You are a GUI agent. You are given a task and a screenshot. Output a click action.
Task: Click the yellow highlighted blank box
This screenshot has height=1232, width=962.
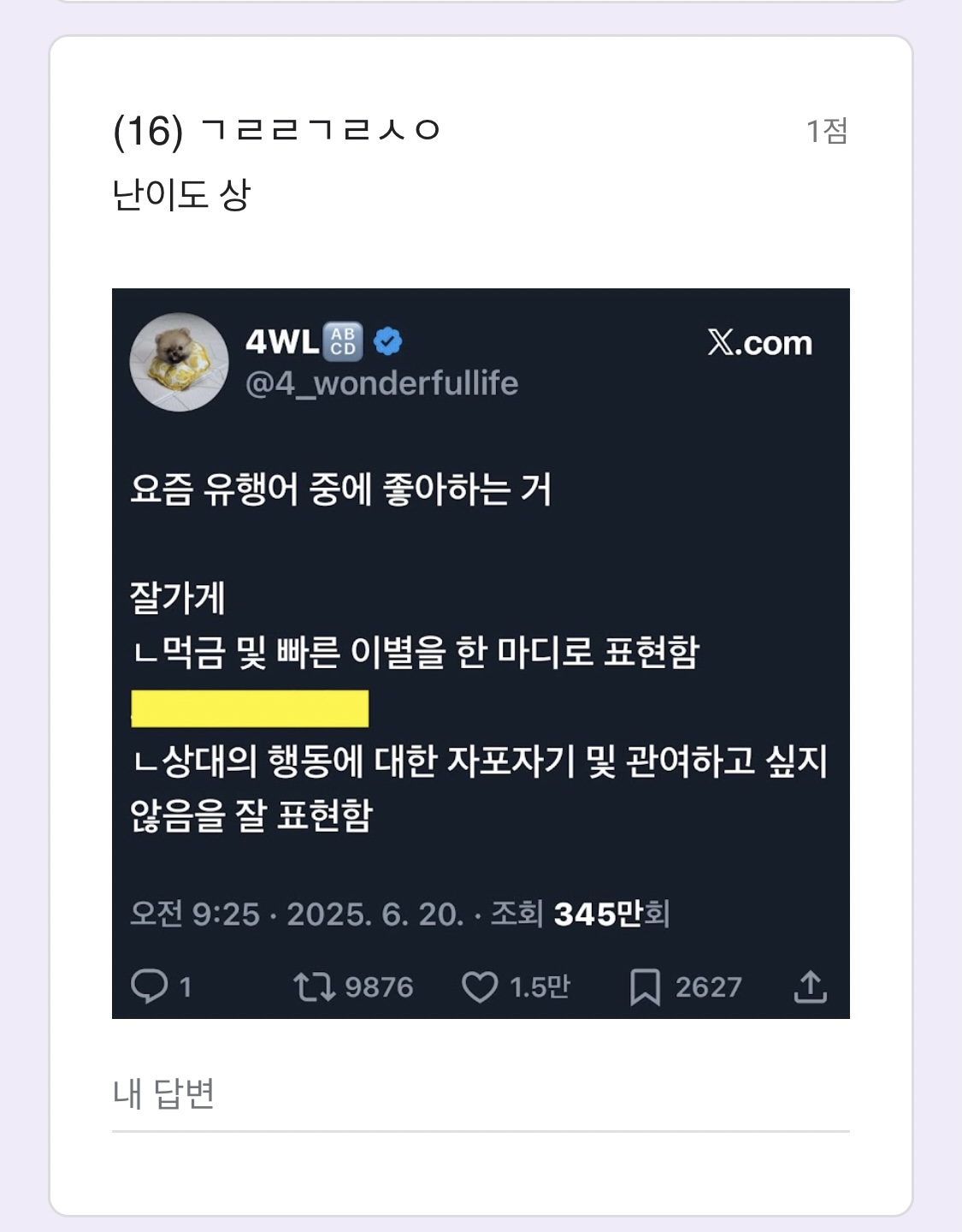[x=250, y=708]
